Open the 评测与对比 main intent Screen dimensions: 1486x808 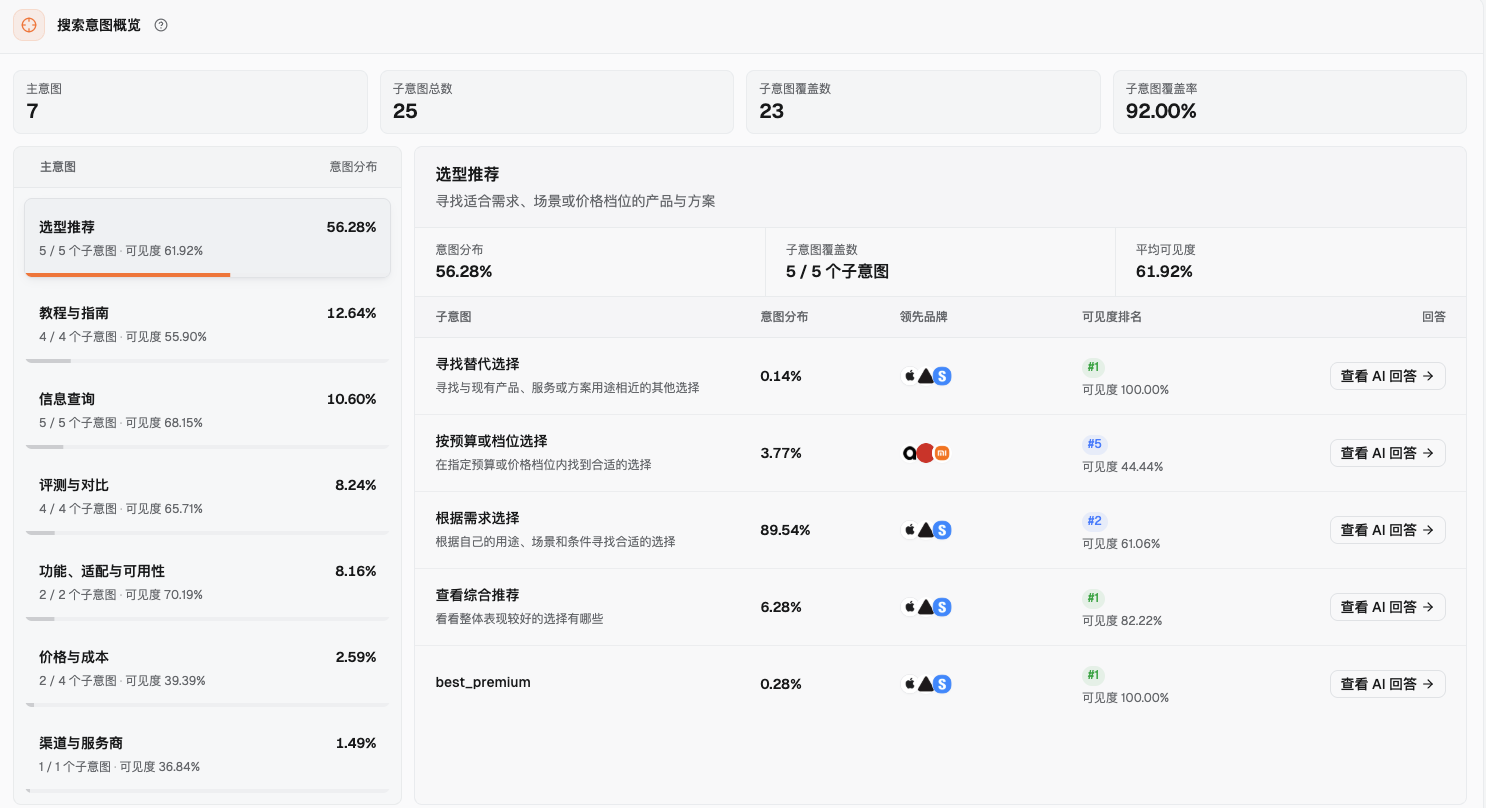click(208, 496)
